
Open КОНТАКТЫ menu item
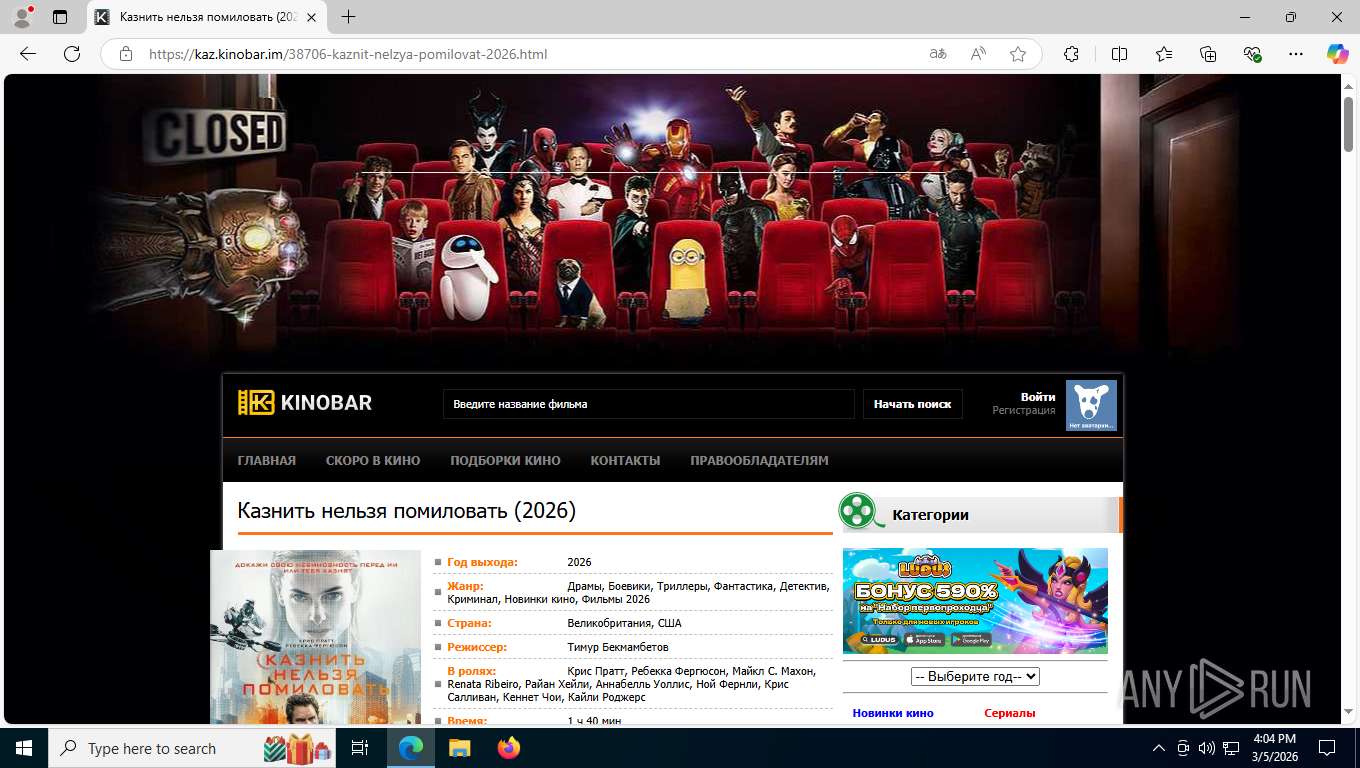point(625,461)
